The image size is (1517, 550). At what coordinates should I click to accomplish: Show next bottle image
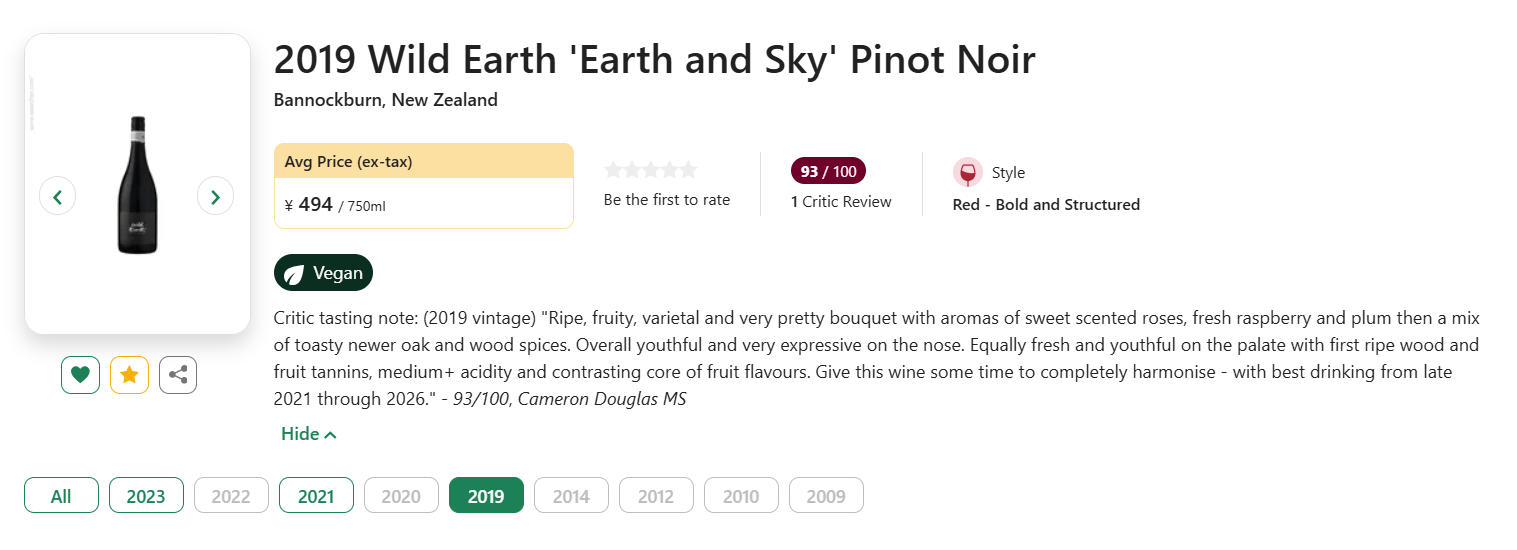[x=215, y=196]
